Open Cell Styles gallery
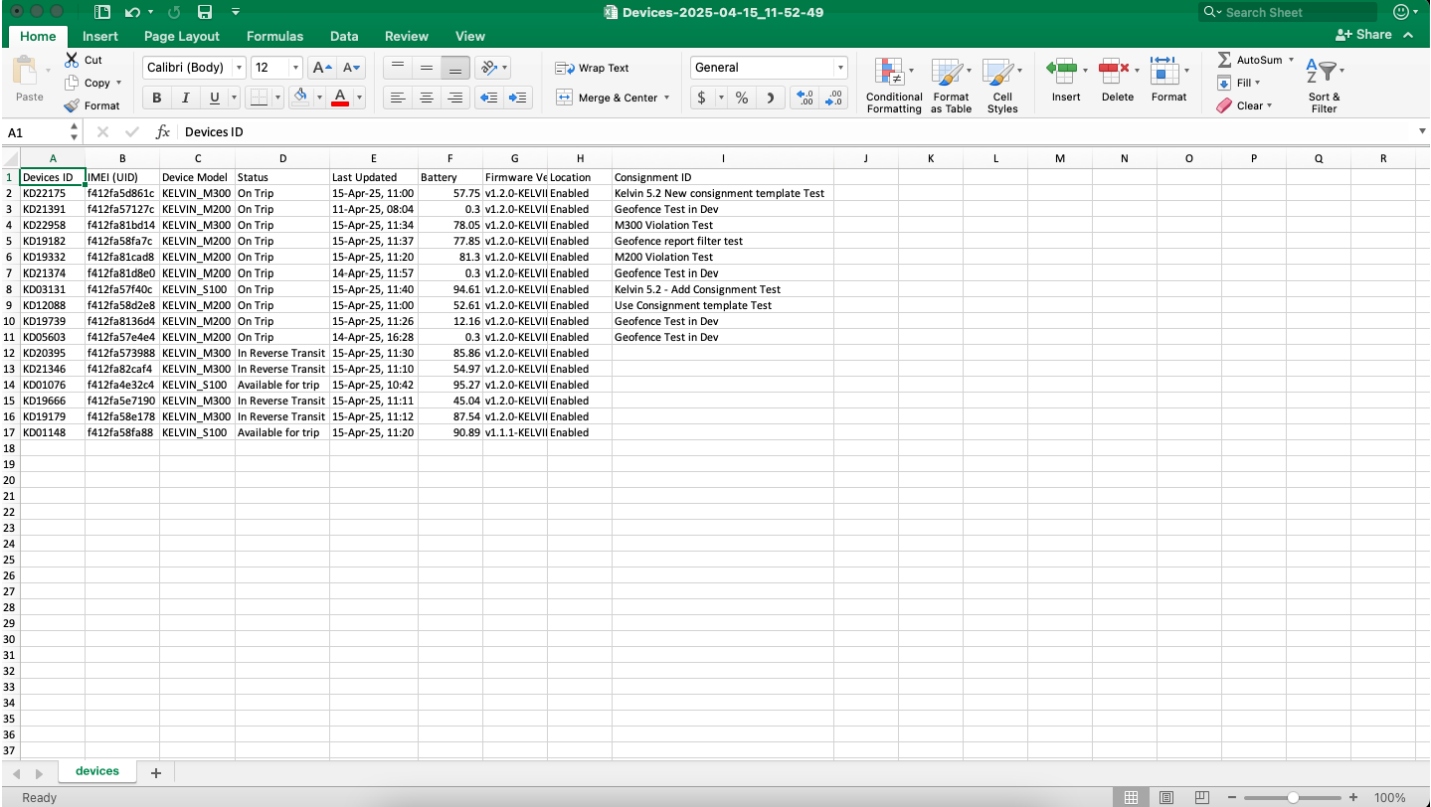1431x807 pixels. click(x=1002, y=85)
